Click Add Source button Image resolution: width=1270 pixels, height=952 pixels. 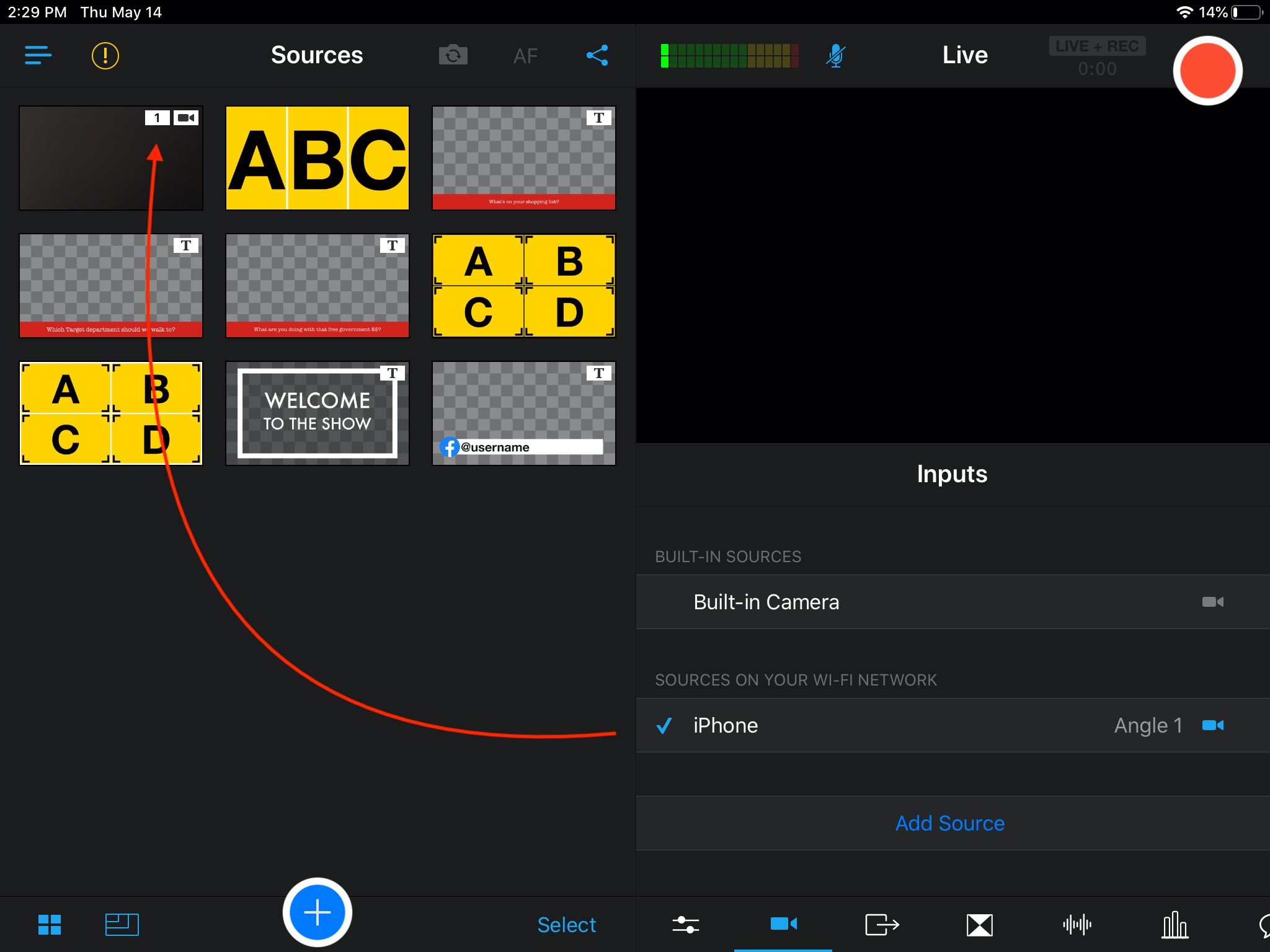click(952, 823)
